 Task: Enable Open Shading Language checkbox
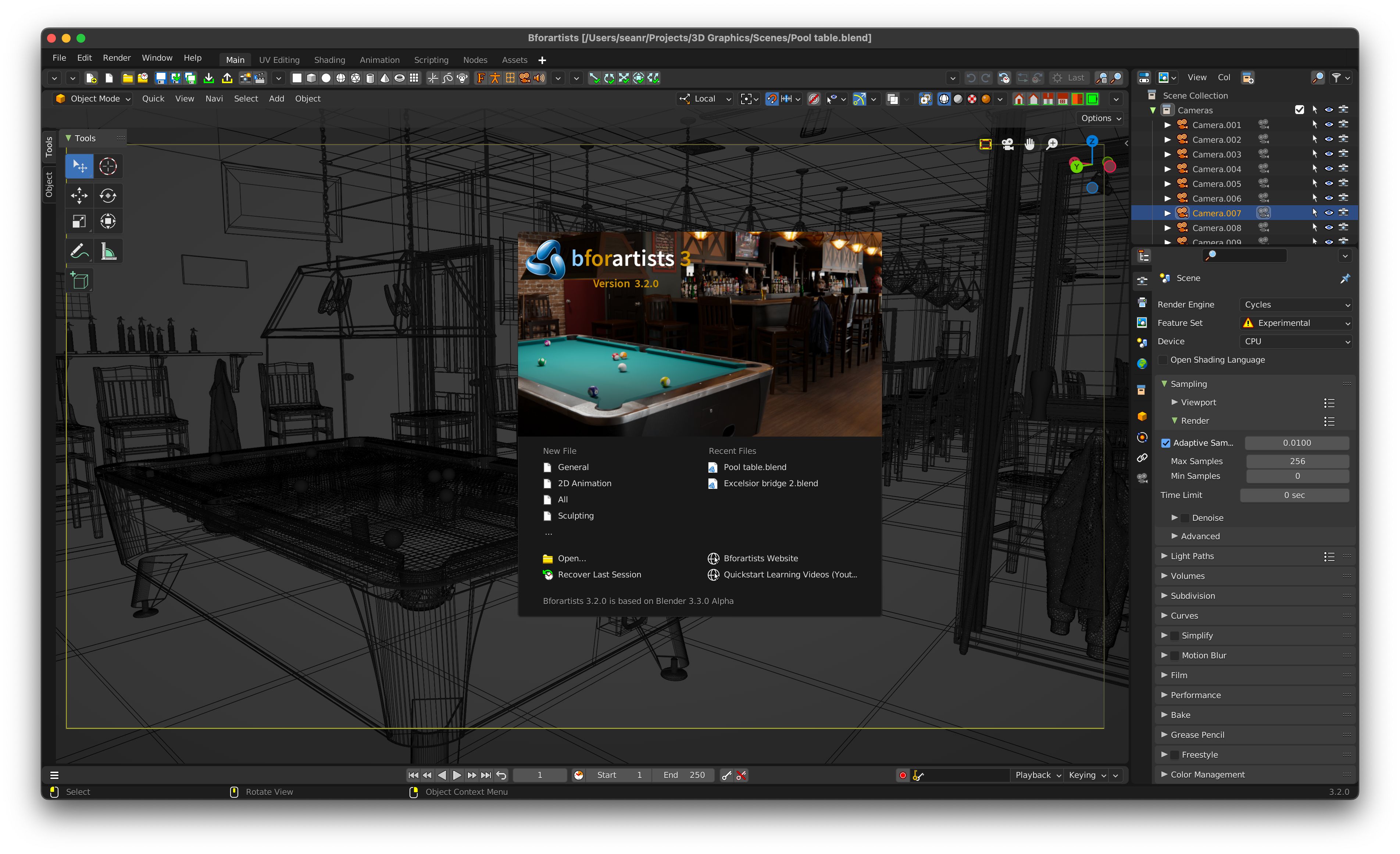tap(1163, 360)
